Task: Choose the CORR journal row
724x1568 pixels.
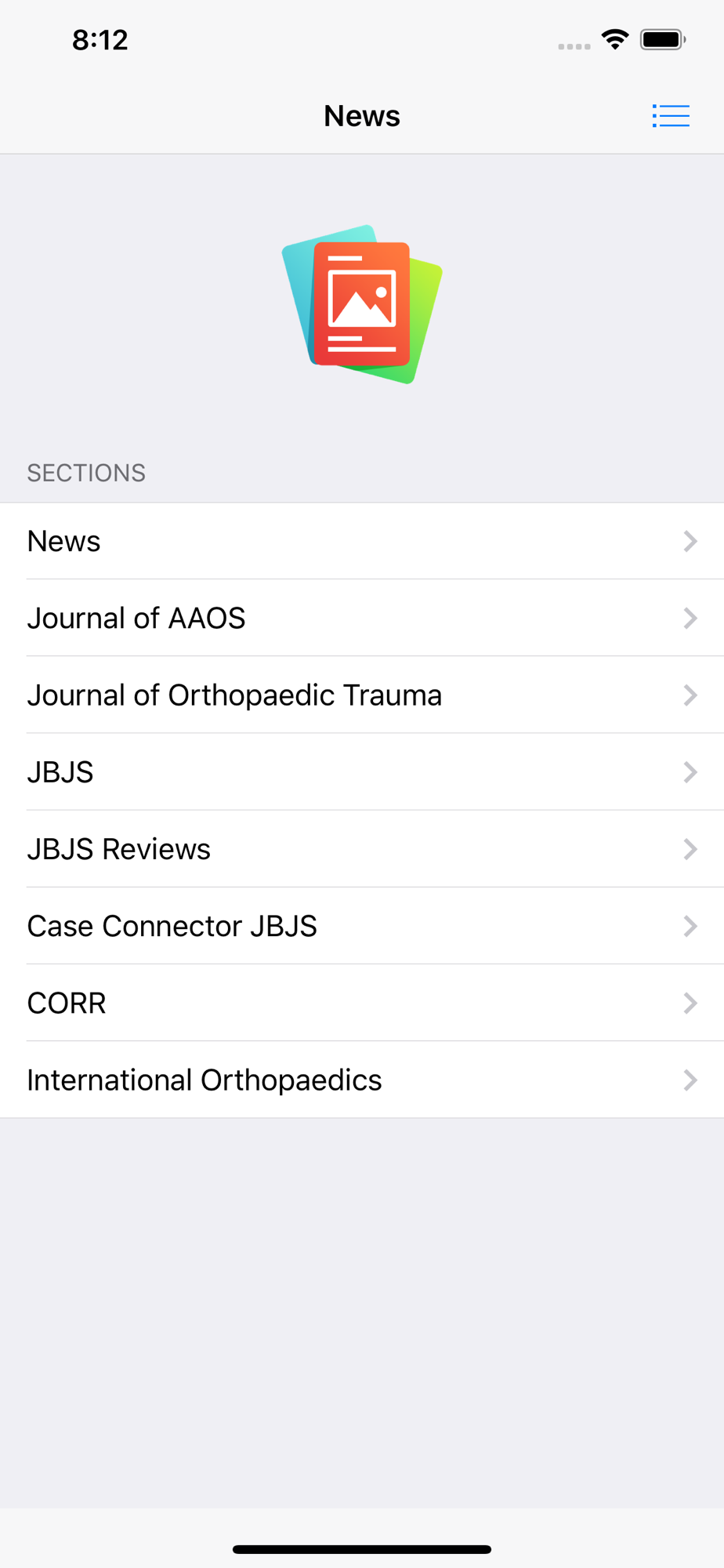Action: tap(362, 1002)
